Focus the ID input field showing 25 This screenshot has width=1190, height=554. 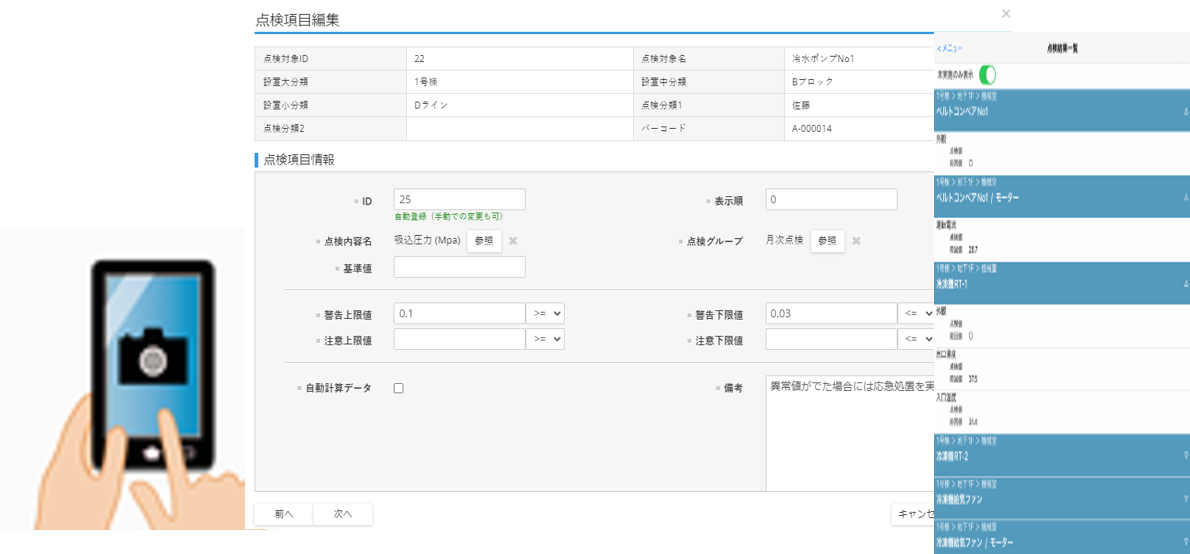click(460, 200)
